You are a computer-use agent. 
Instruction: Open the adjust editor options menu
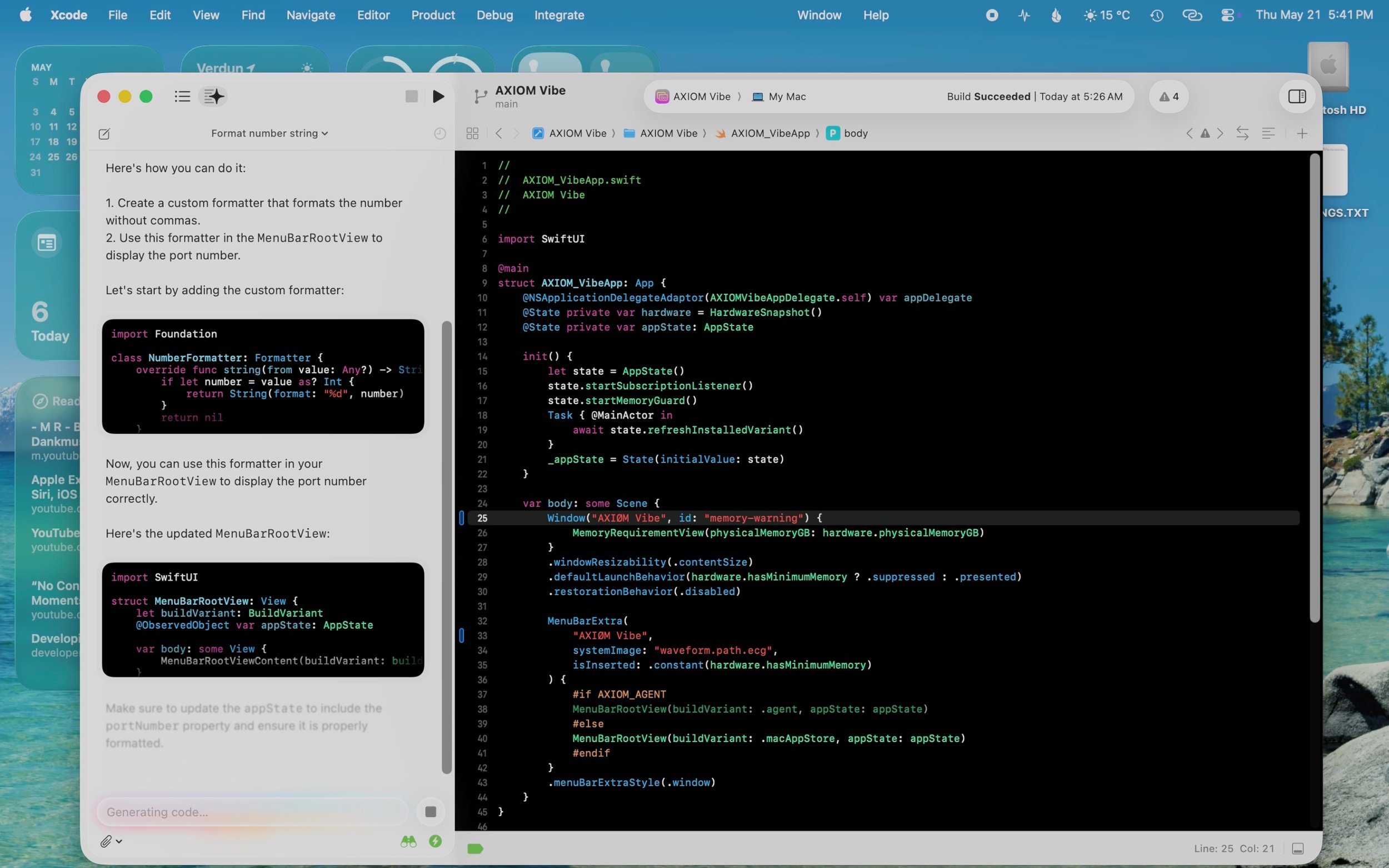[1268, 133]
